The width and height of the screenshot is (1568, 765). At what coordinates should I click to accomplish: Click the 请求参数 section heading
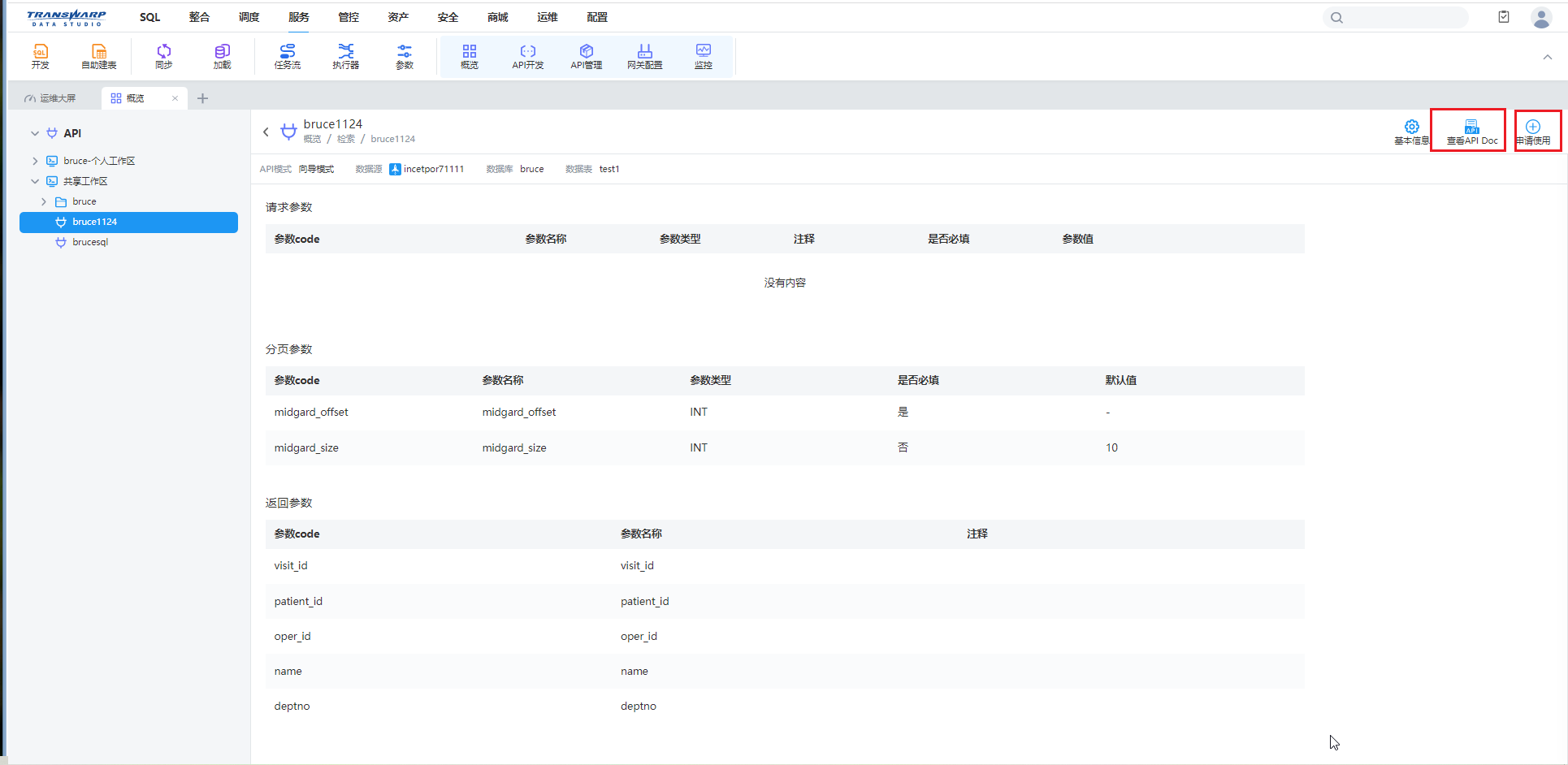coord(288,207)
